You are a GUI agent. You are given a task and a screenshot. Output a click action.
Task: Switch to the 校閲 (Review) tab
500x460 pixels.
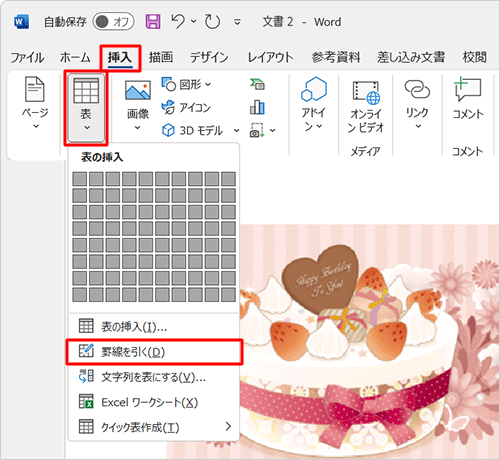[x=475, y=58]
